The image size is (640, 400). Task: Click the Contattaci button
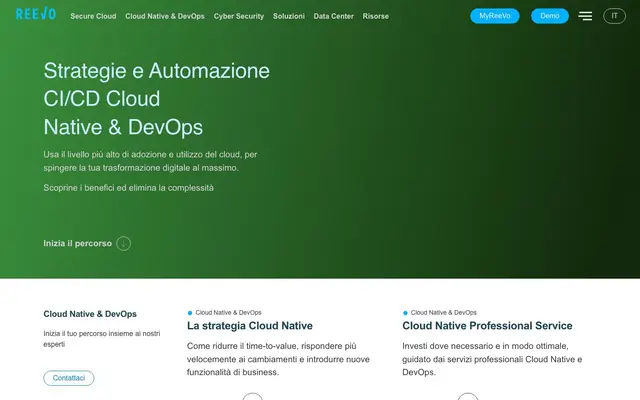pyautogui.click(x=69, y=378)
